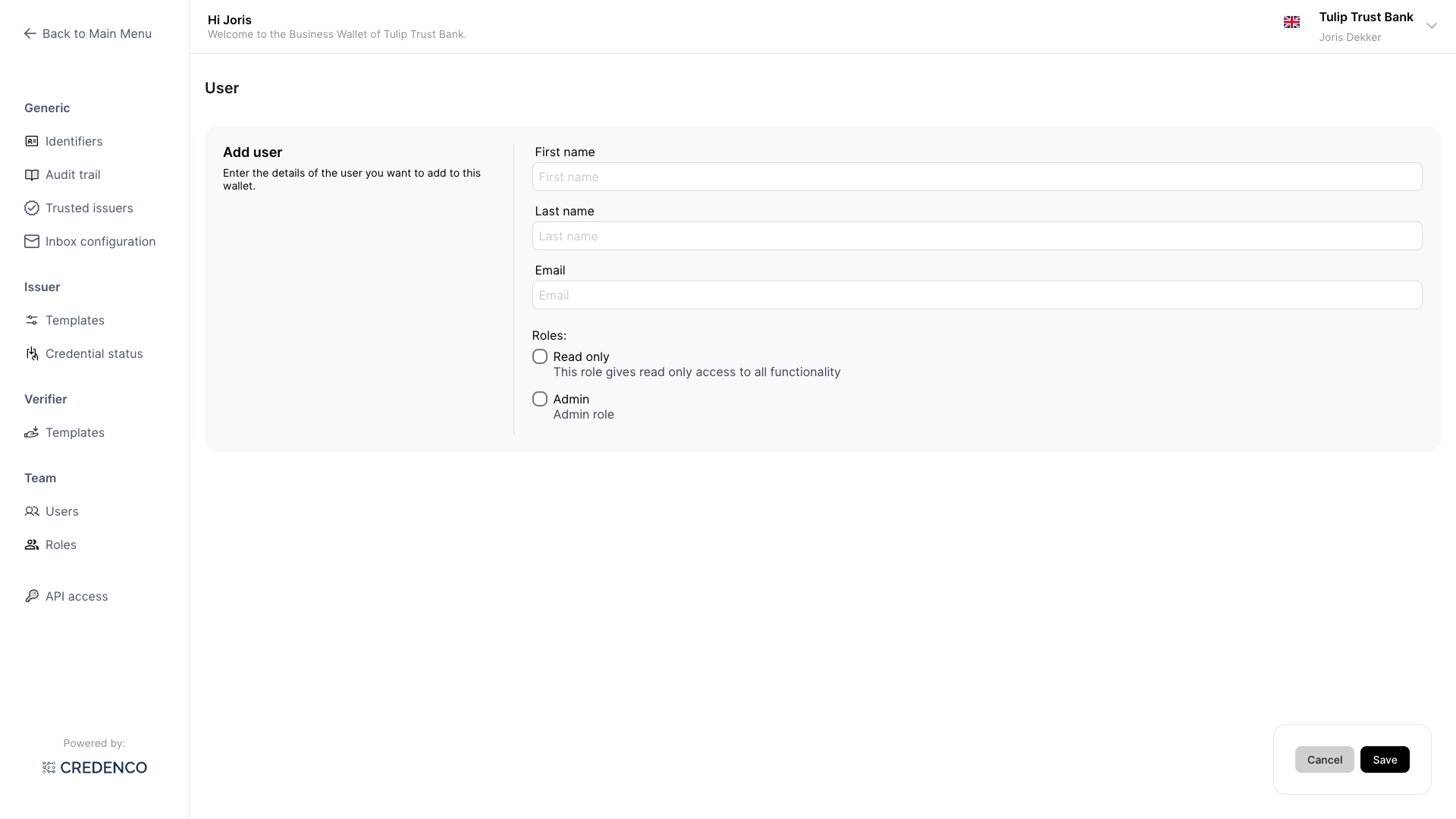Screen dimensions: 1456x819
Task: Click the Audit trail book icon
Action: point(32,174)
